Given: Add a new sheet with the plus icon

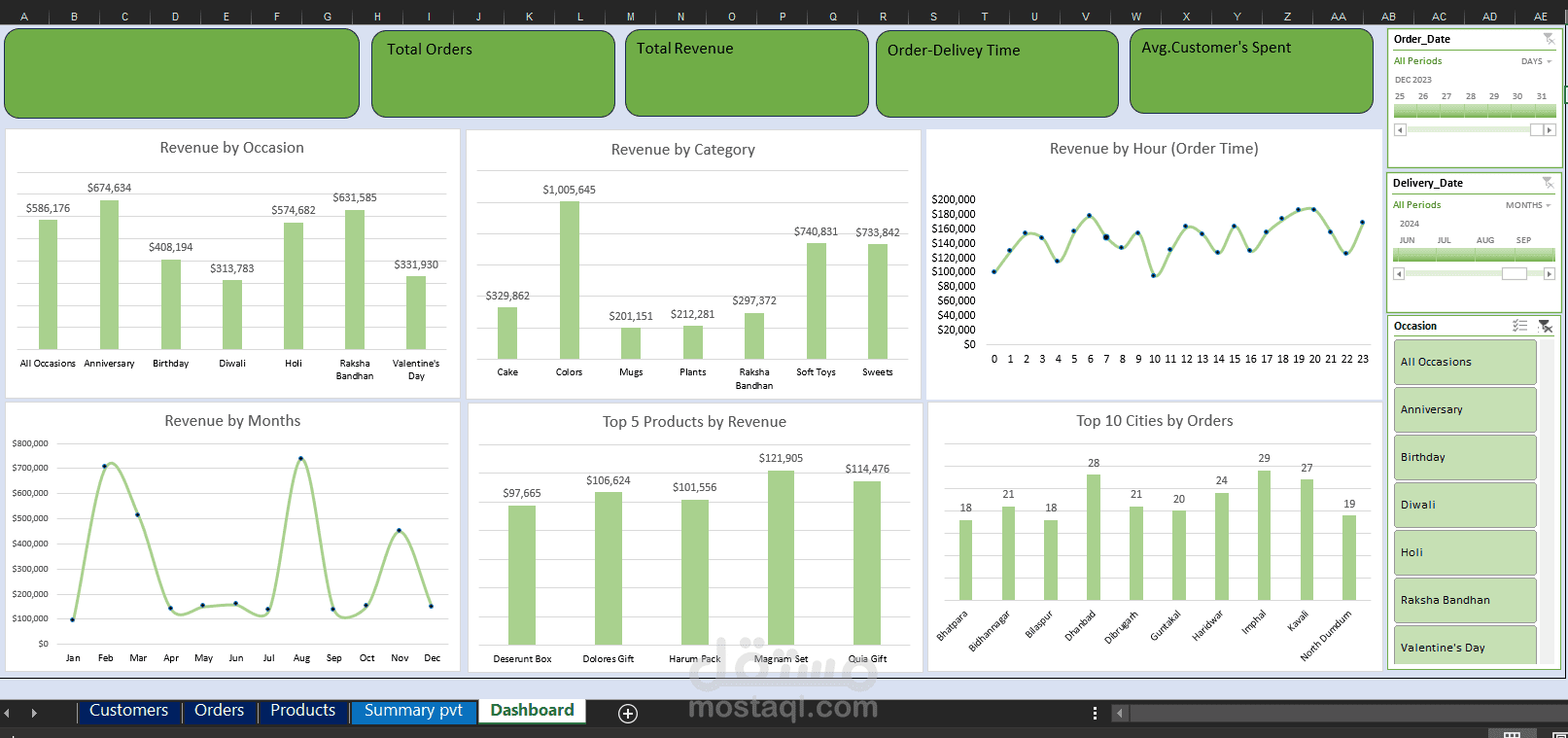Looking at the screenshot, I should tap(628, 714).
